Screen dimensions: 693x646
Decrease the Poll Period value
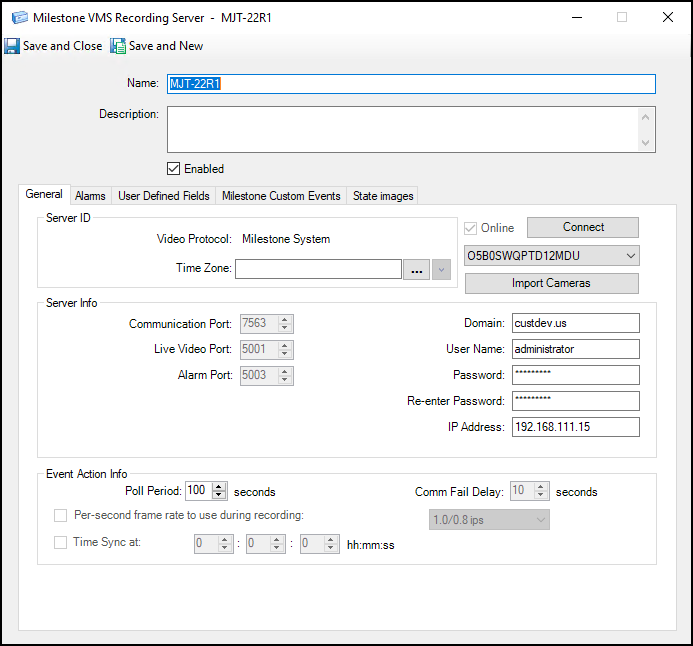click(x=219, y=495)
